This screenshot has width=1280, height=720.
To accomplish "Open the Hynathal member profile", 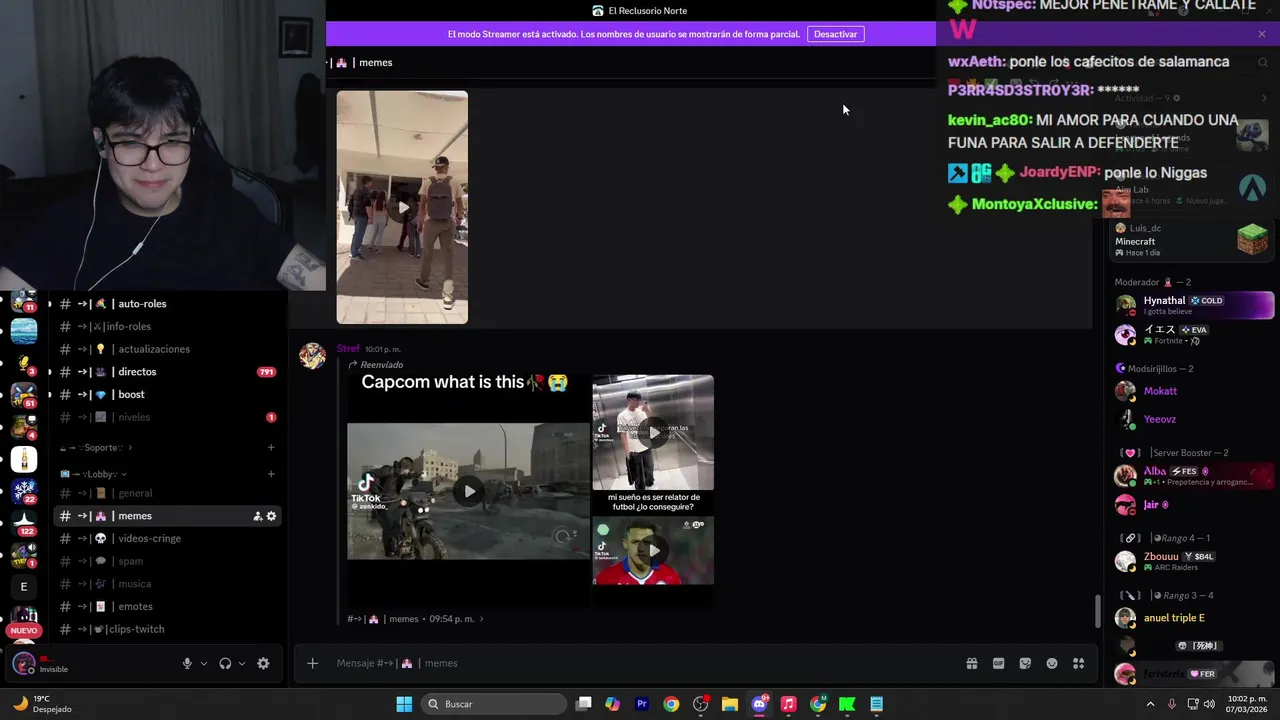I will pos(1194,305).
